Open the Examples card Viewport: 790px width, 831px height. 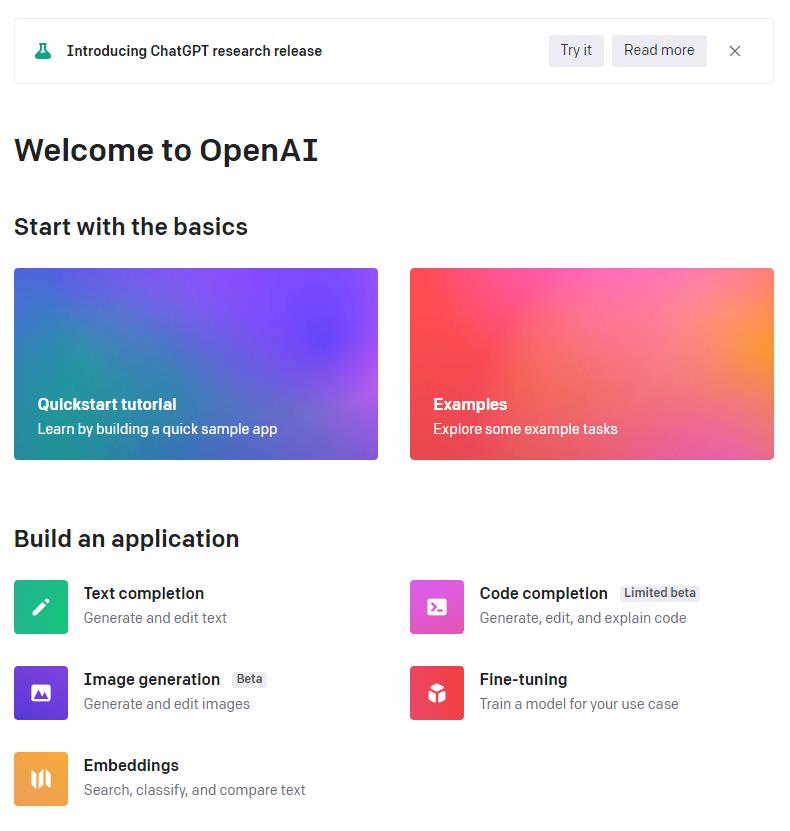tap(592, 364)
